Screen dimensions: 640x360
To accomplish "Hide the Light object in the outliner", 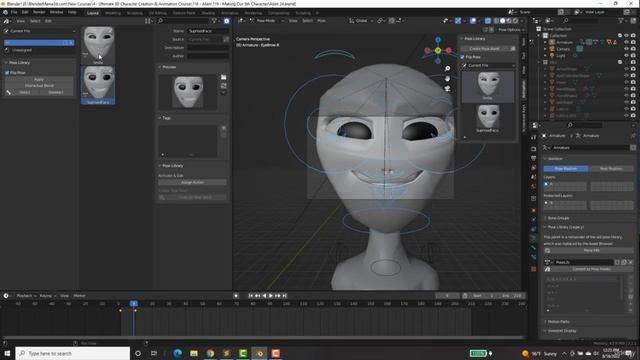I will click(x=626, y=56).
